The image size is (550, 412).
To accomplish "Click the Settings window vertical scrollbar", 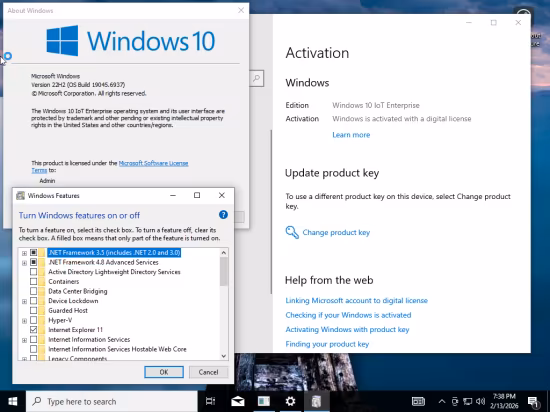I will tap(271, 212).
